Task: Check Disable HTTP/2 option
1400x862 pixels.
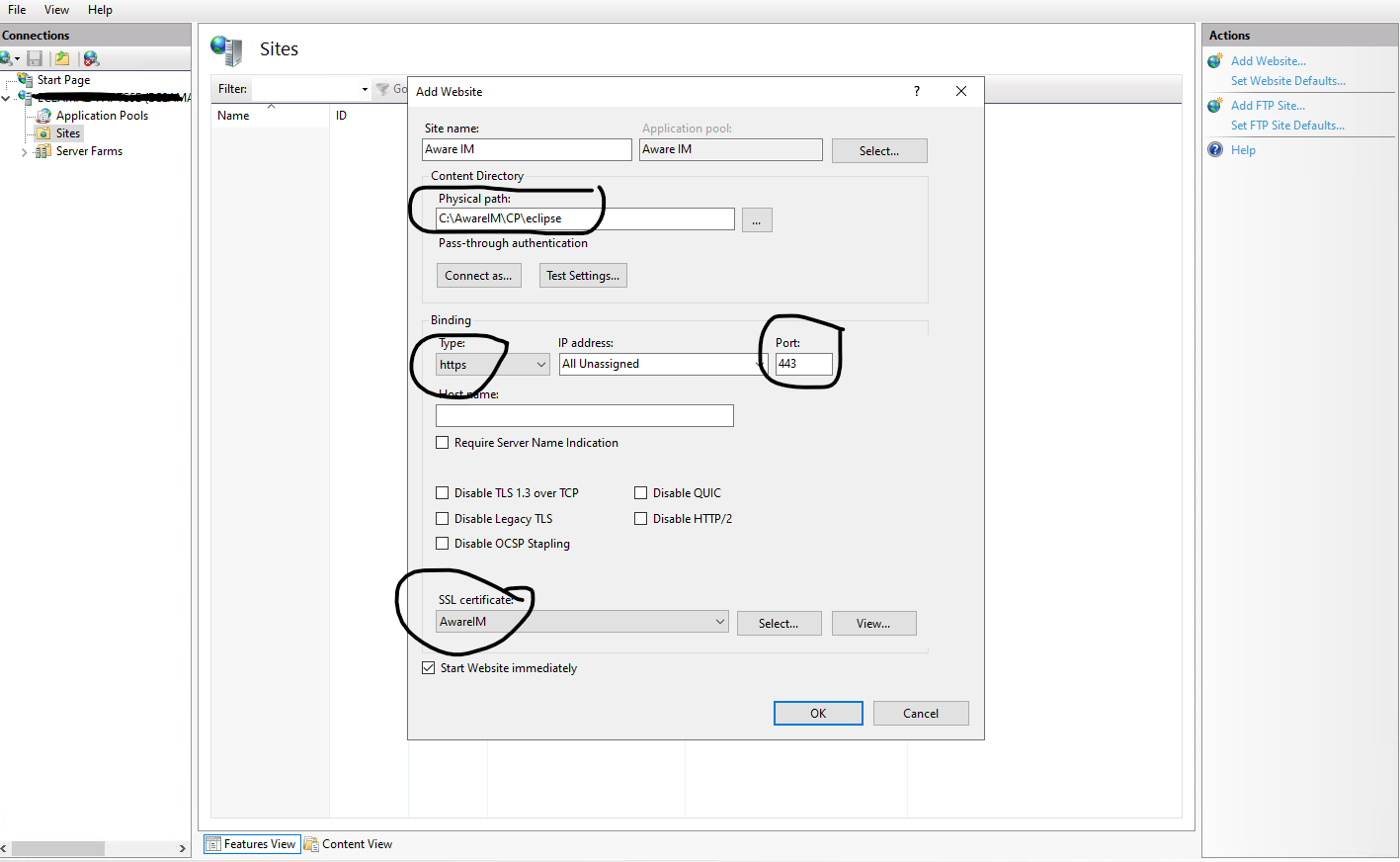Action: point(640,518)
